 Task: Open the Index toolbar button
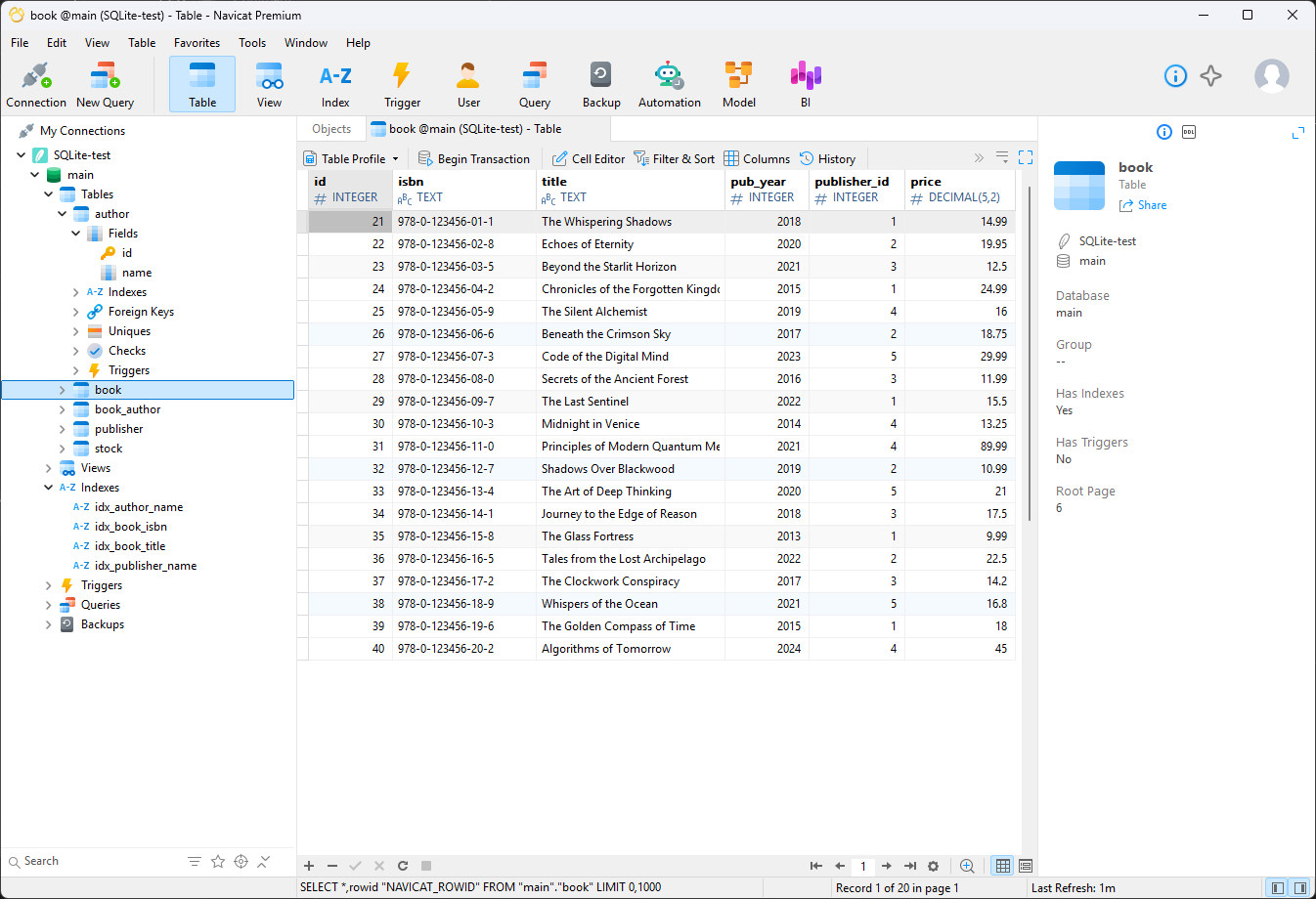click(335, 84)
